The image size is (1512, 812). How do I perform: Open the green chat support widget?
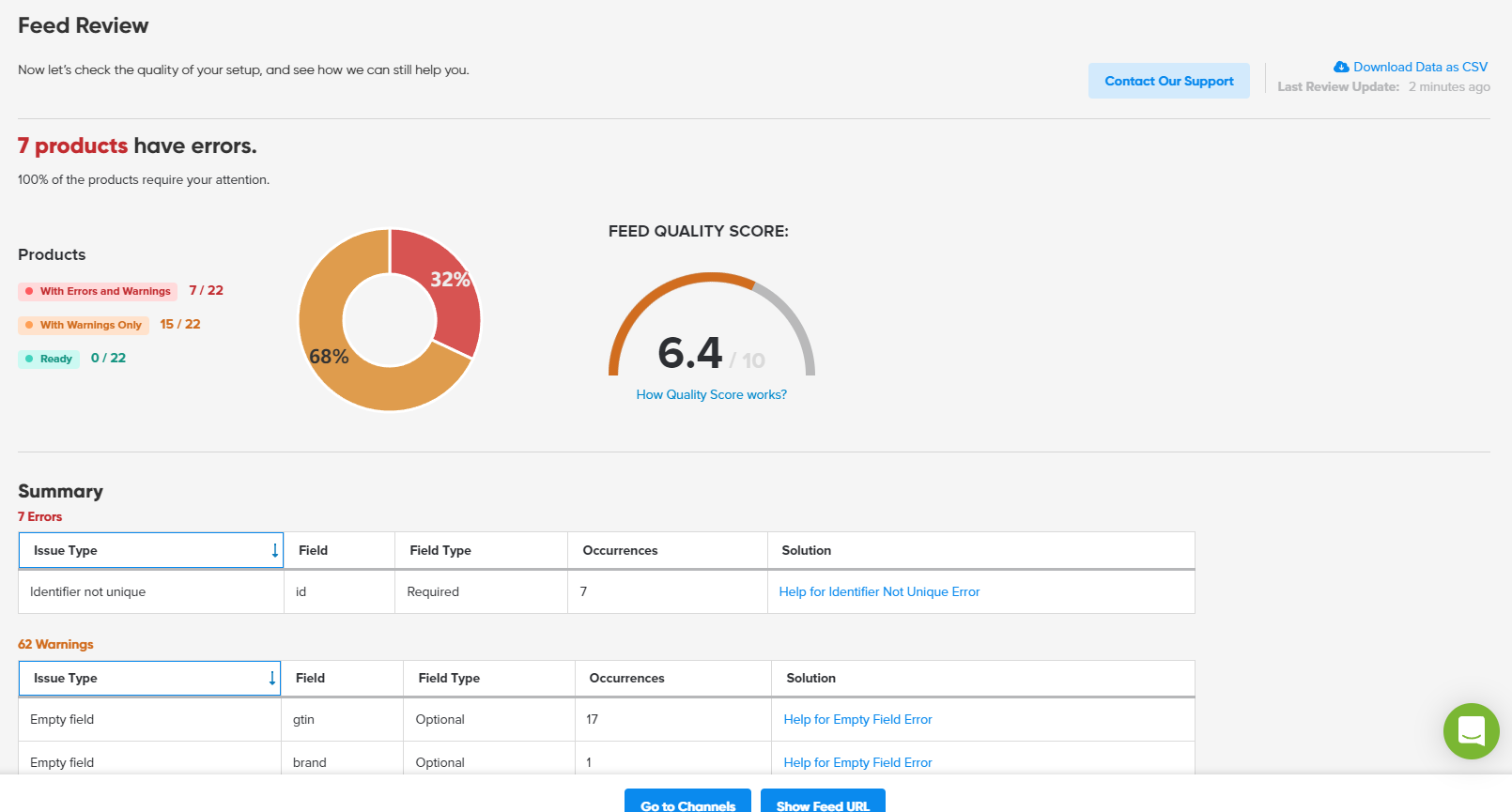tap(1471, 730)
